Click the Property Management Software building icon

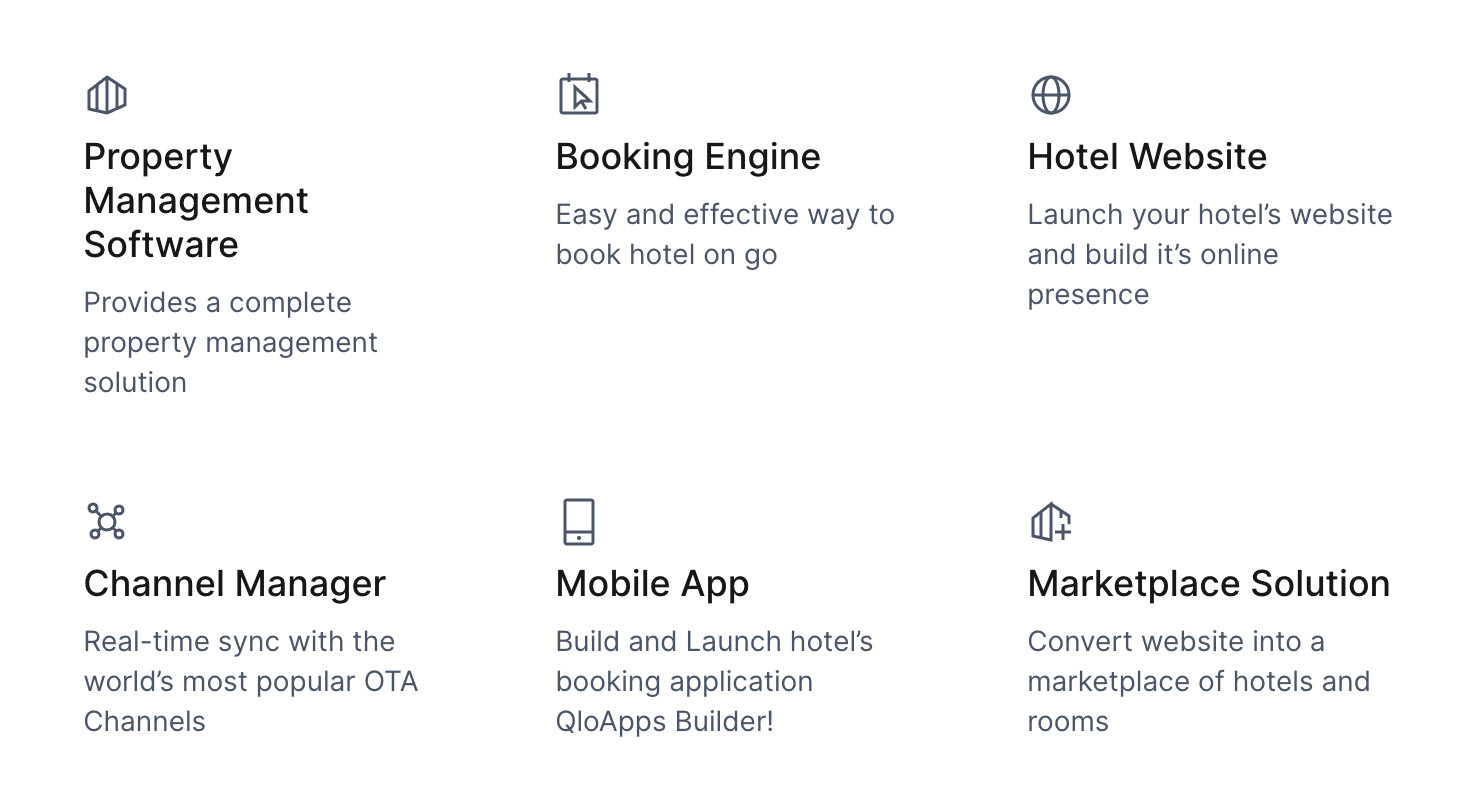point(106,96)
